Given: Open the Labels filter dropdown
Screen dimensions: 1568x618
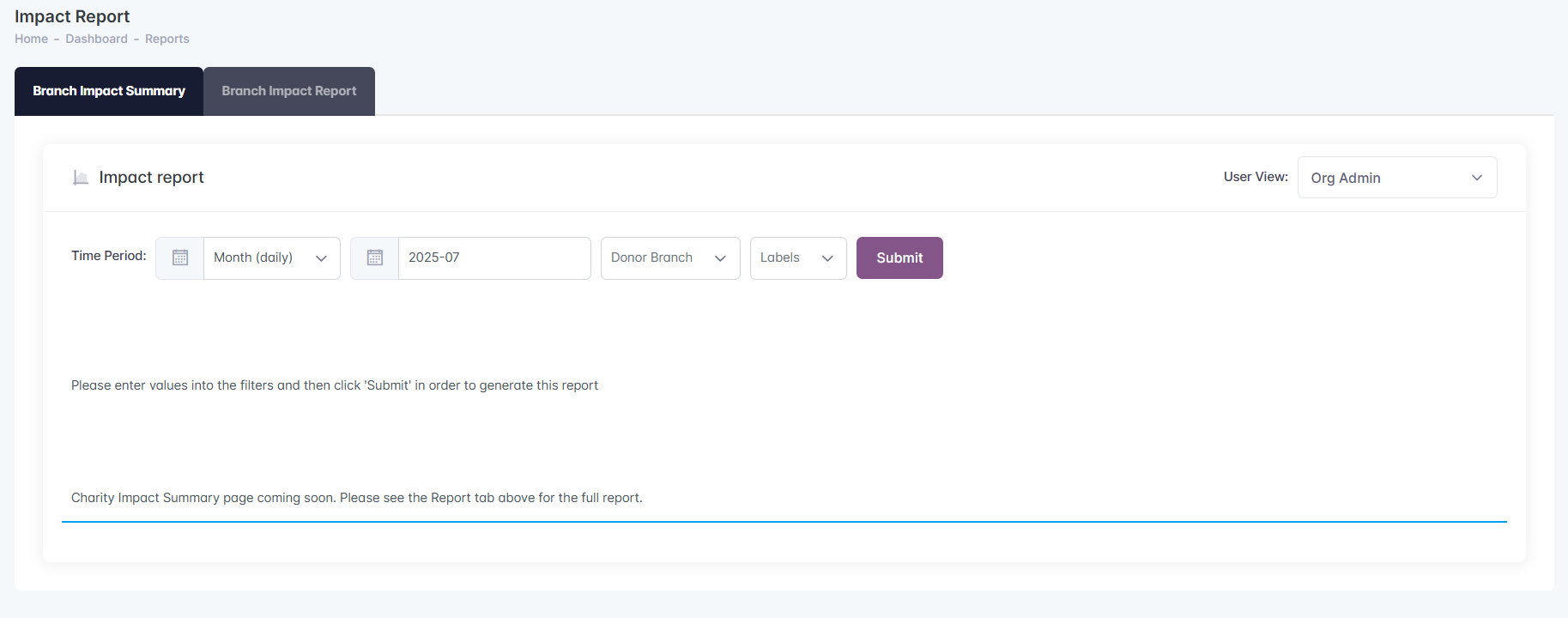Looking at the screenshot, I should (x=797, y=258).
